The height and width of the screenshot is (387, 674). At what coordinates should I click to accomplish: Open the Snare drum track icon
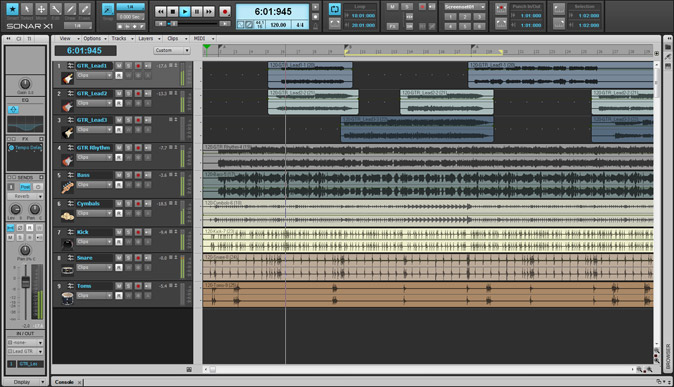pyautogui.click(x=67, y=270)
